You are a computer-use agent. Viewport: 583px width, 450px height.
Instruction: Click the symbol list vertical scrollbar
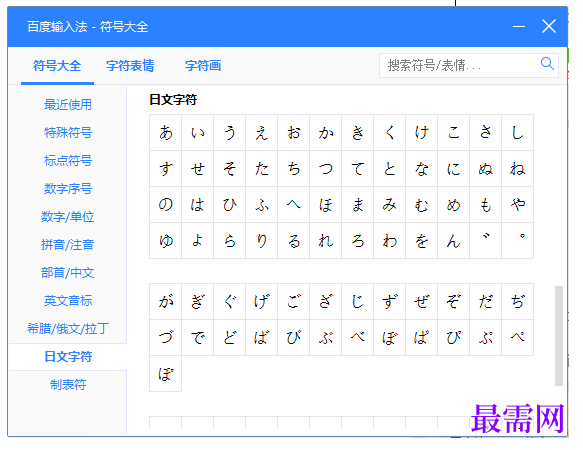[x=558, y=335]
